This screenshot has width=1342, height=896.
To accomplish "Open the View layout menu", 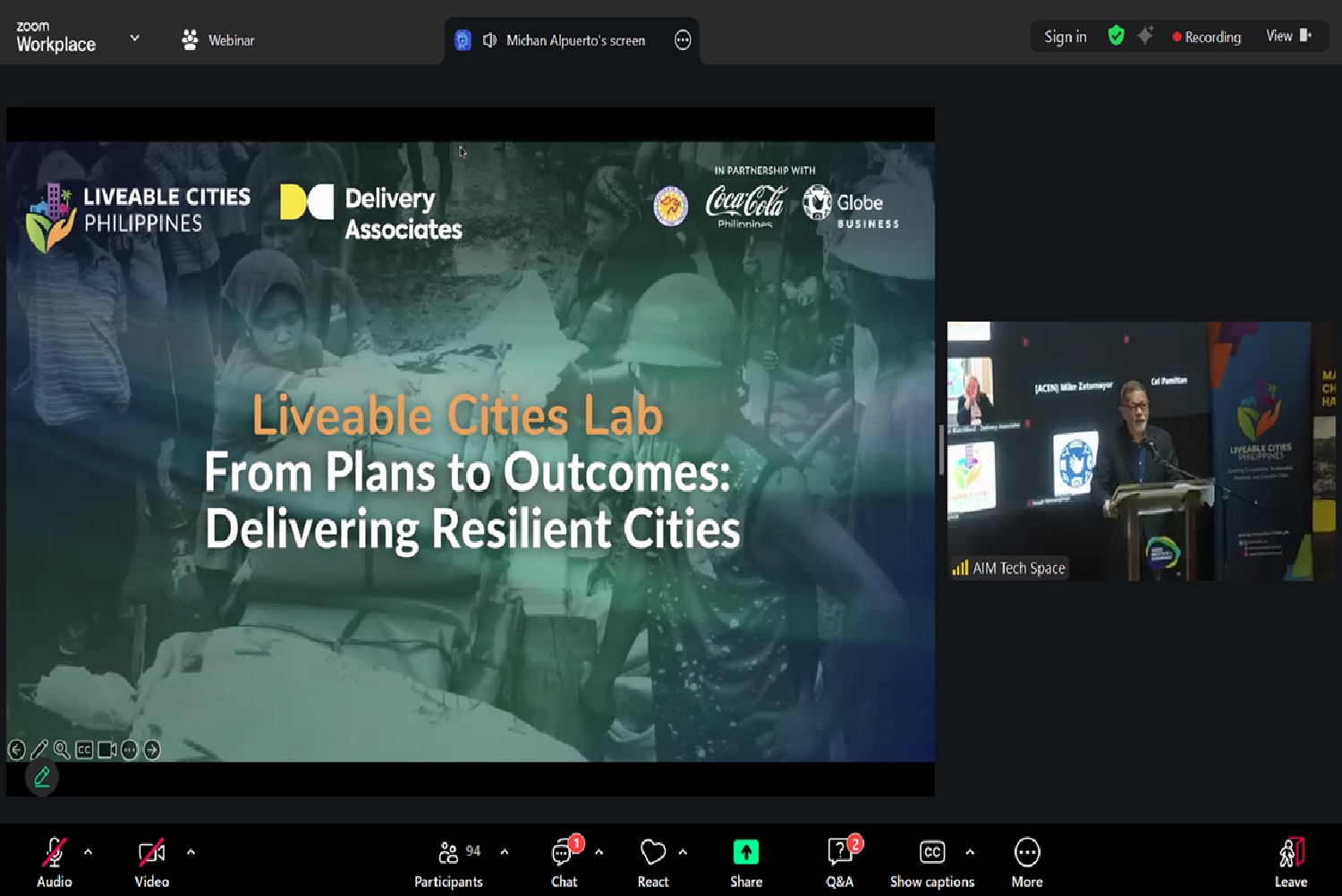I will tap(1288, 36).
